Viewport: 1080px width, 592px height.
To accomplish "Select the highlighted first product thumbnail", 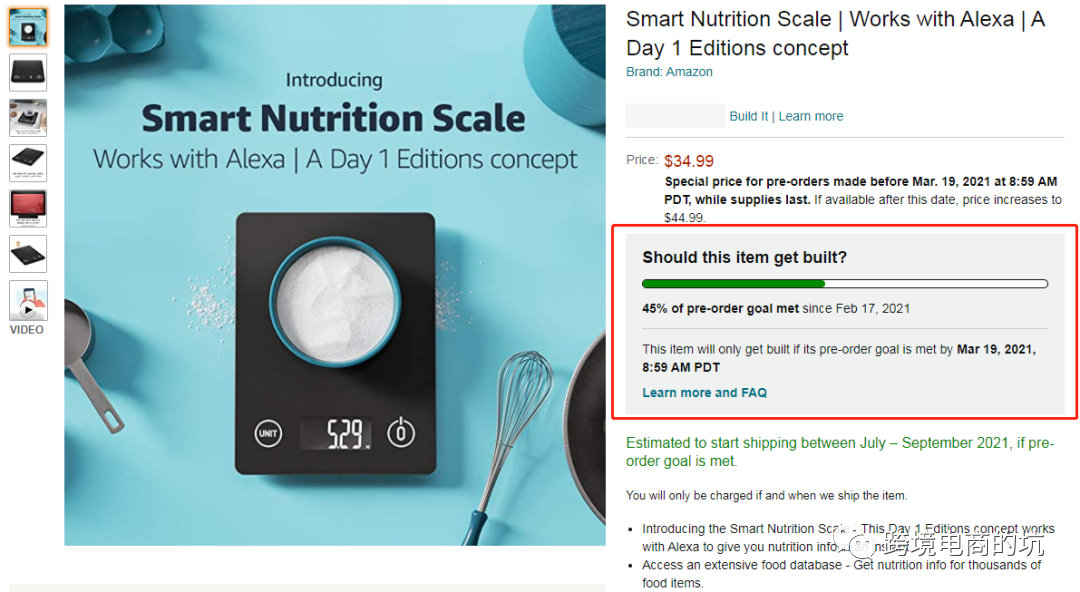I will click(x=28, y=27).
